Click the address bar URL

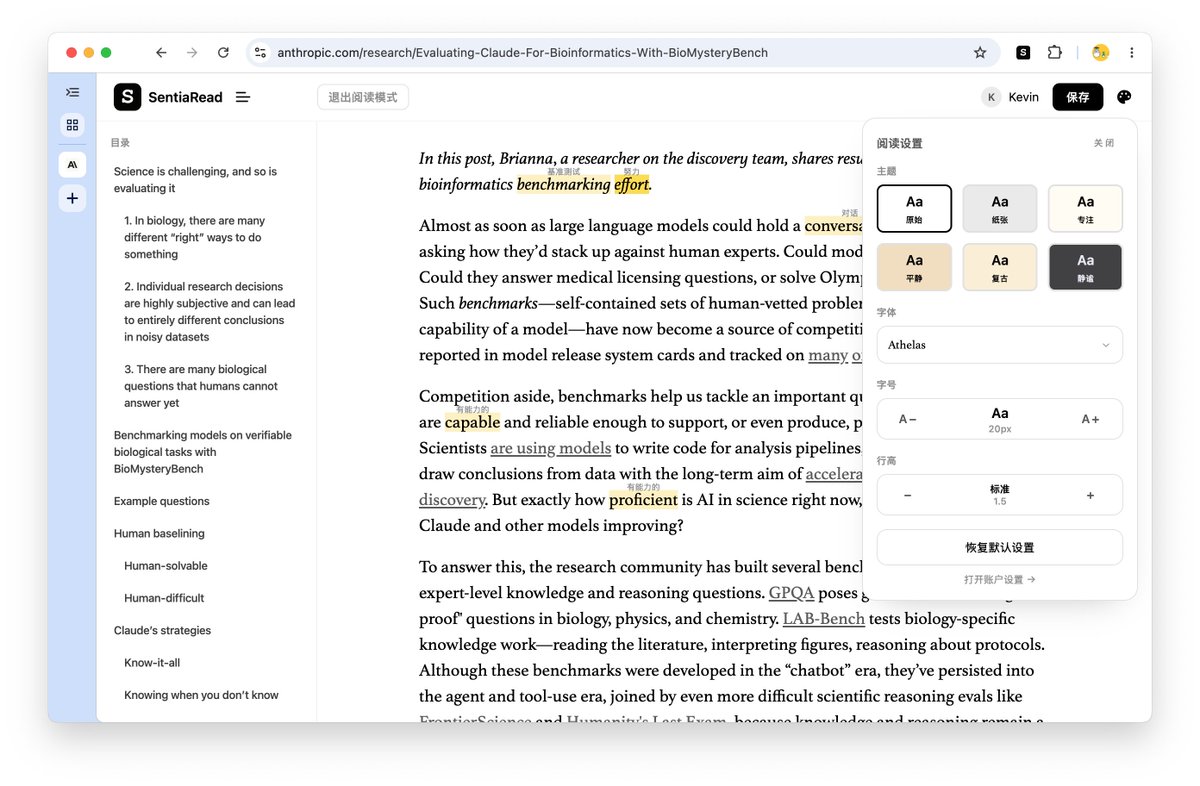522,53
